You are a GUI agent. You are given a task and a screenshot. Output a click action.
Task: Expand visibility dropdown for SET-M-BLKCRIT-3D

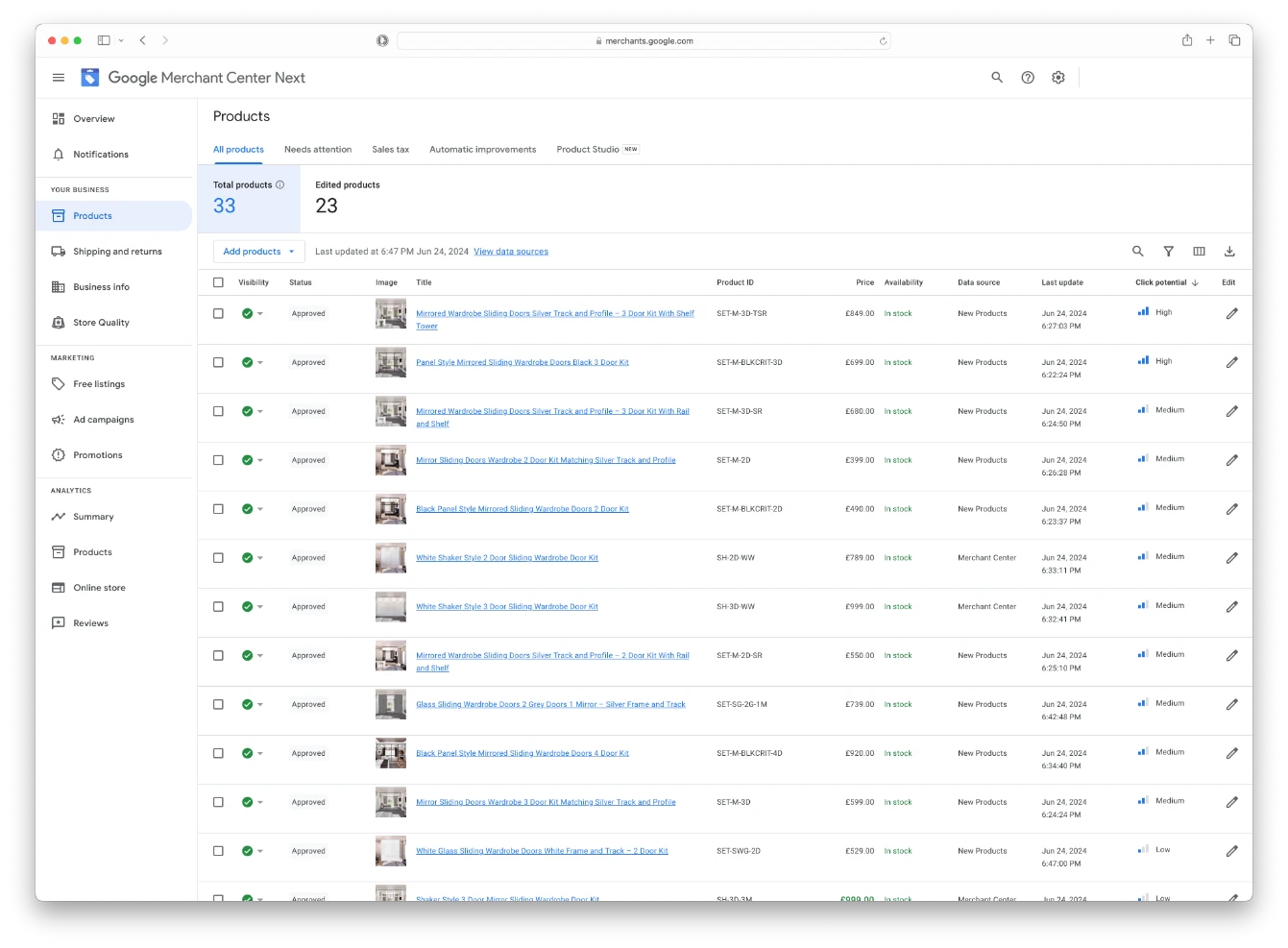coord(260,363)
